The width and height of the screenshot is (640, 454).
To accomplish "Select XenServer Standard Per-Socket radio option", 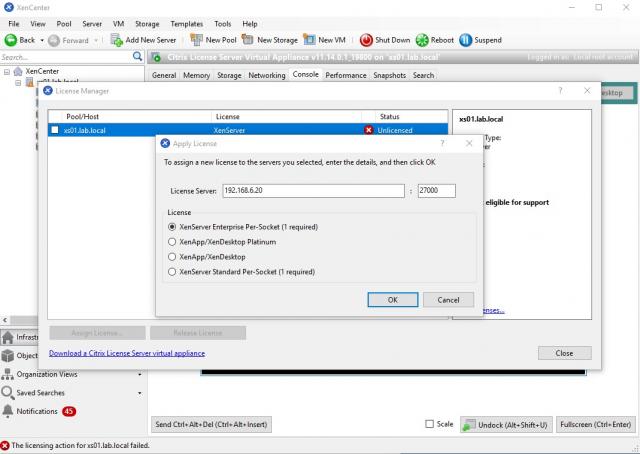I will (172, 272).
